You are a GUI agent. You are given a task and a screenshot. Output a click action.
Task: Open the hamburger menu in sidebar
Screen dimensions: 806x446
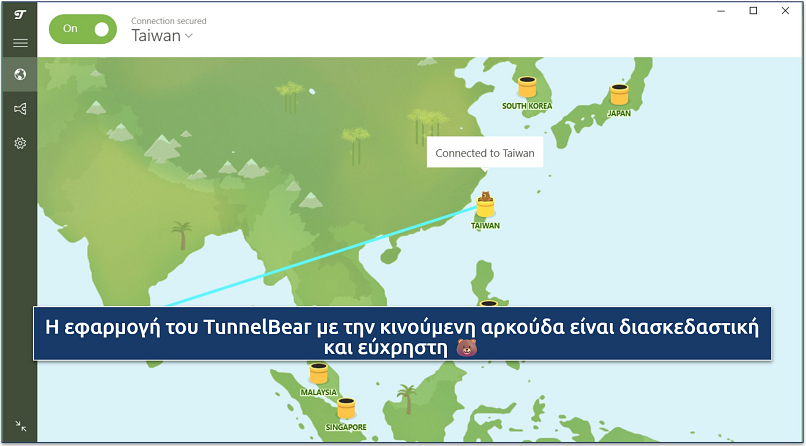click(x=19, y=43)
